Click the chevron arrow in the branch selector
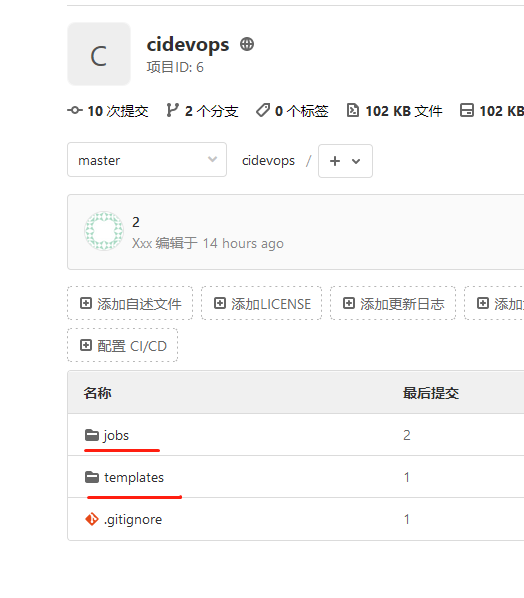Image resolution: width=524 pixels, height=598 pixels. 212,159
